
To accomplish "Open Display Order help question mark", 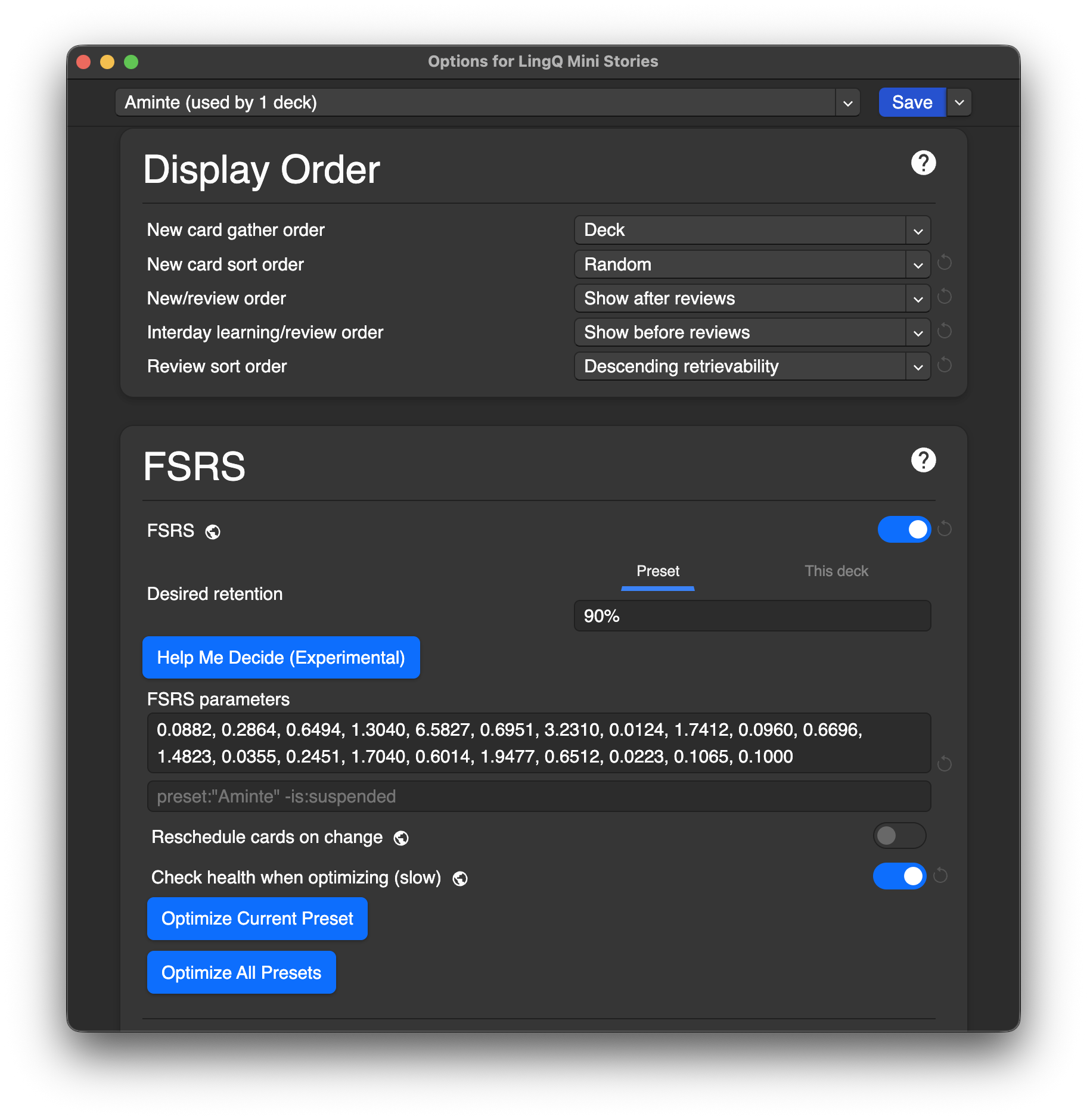I will (x=923, y=163).
